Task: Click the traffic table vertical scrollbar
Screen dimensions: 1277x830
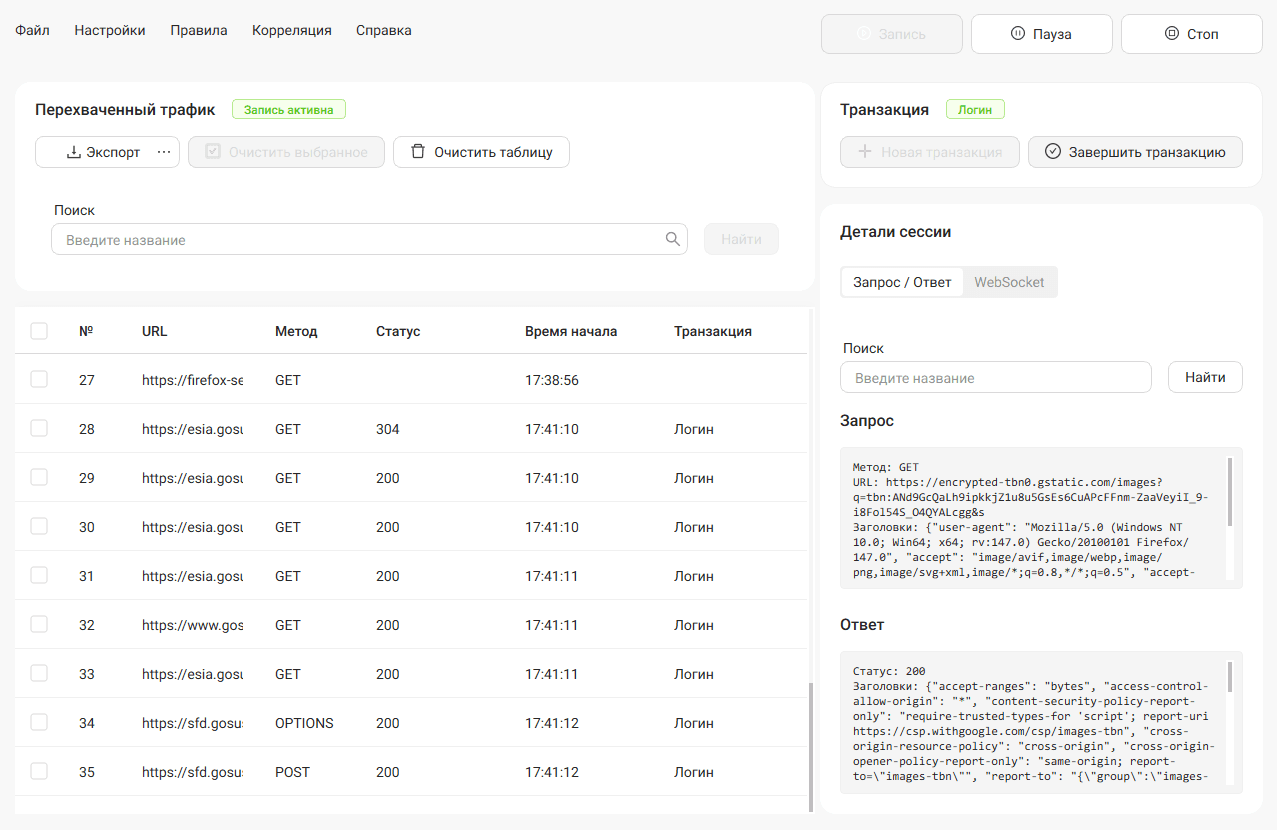Action: (x=810, y=747)
